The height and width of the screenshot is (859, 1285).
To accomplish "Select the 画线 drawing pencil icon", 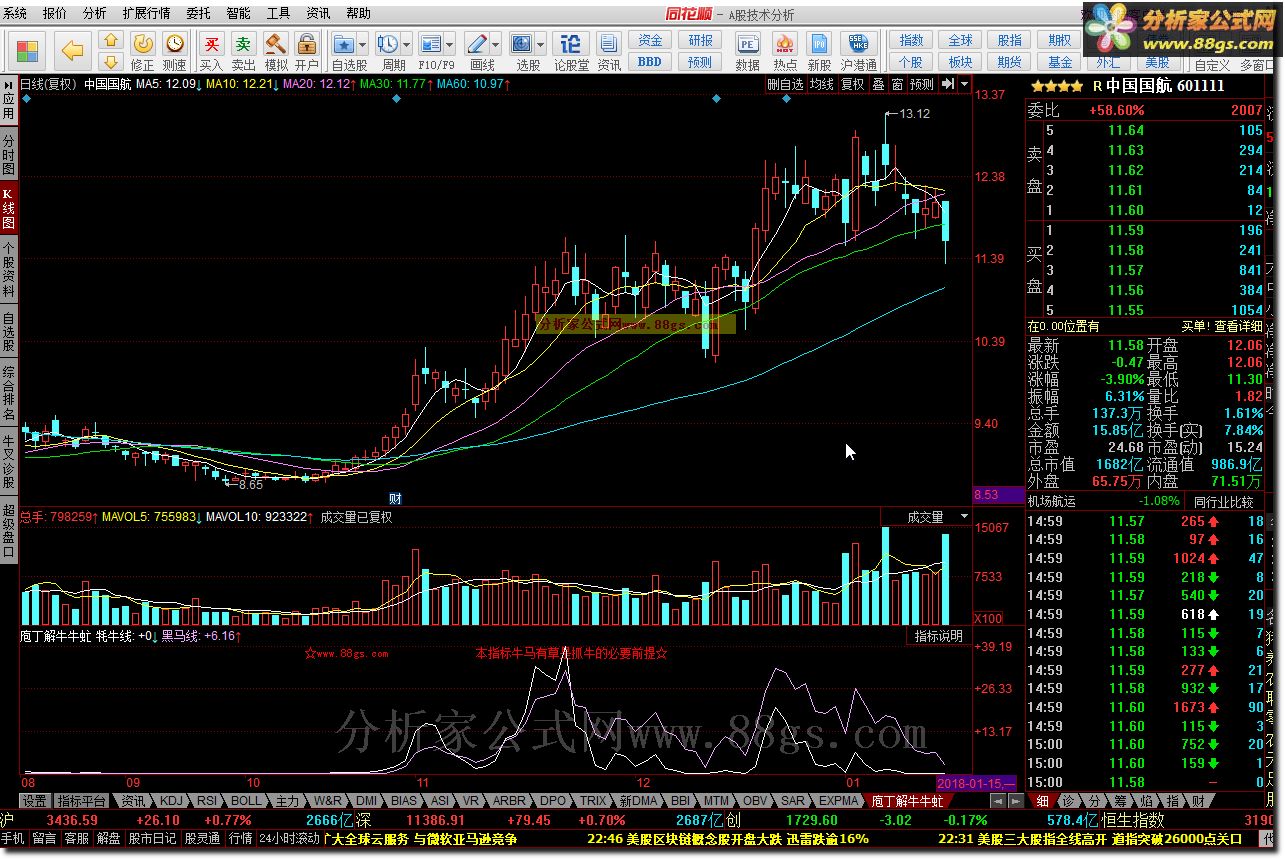I will click(x=477, y=43).
